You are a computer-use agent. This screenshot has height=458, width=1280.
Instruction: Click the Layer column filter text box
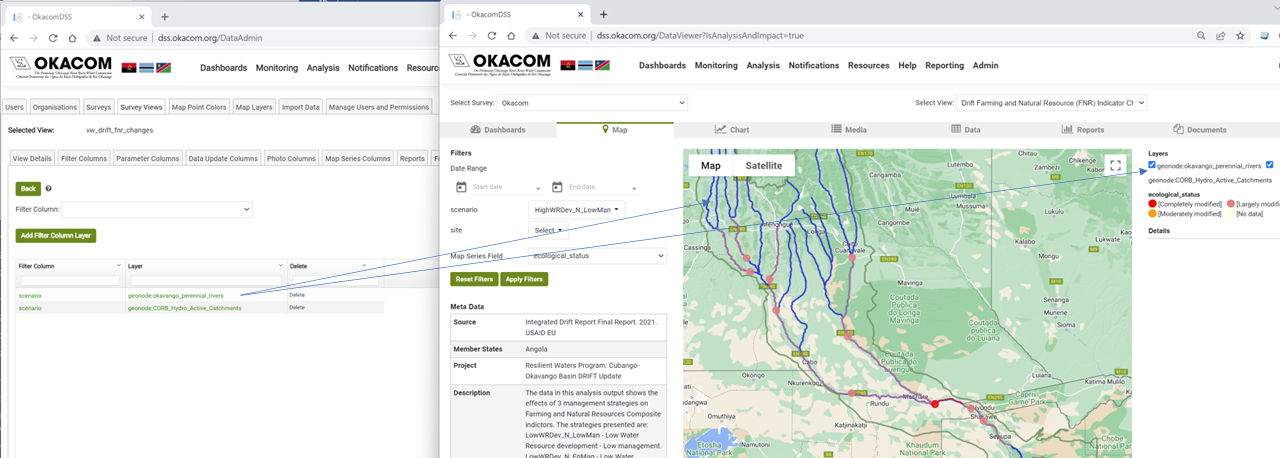[205, 281]
